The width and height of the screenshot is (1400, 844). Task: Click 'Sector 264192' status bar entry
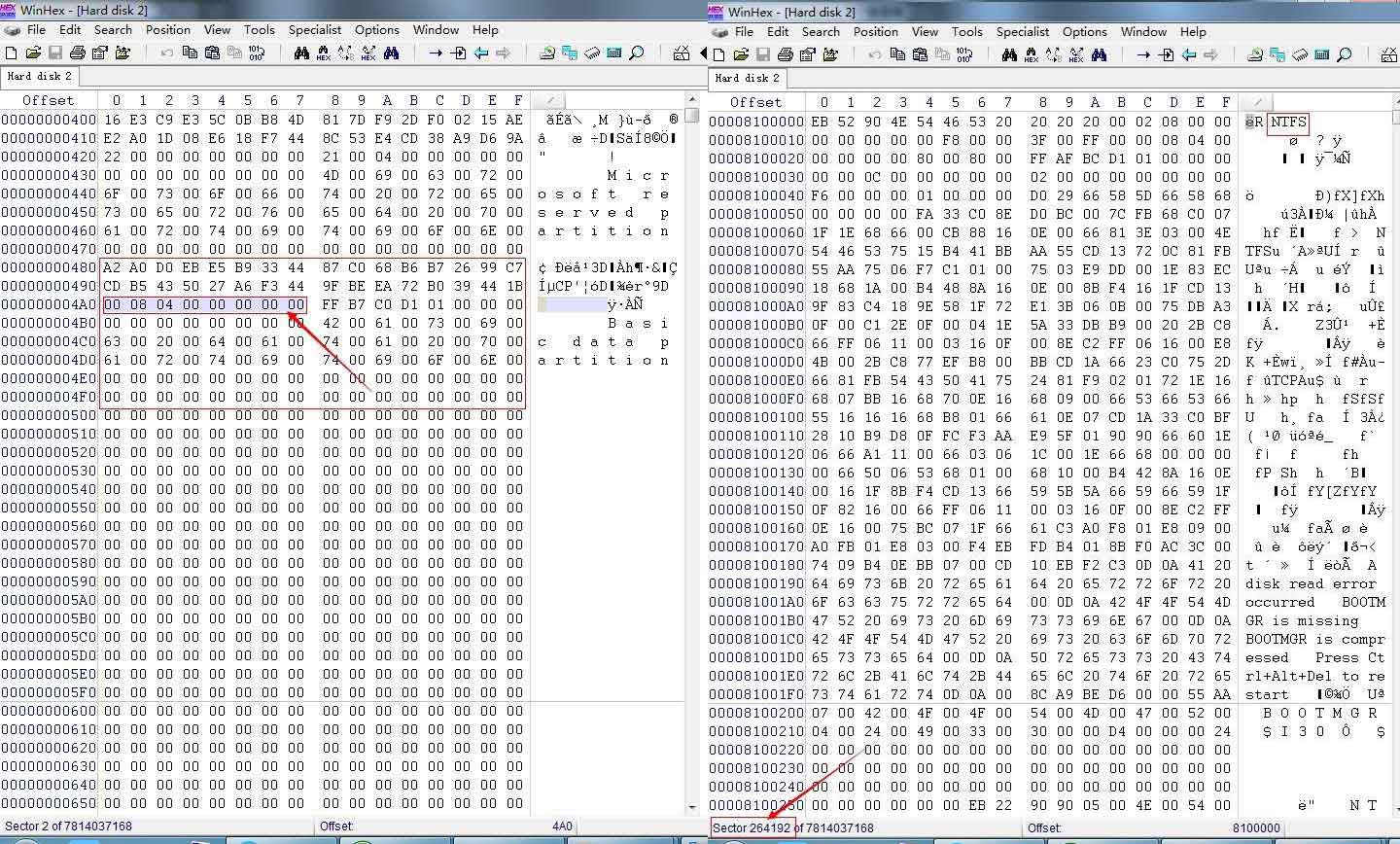coord(752,827)
